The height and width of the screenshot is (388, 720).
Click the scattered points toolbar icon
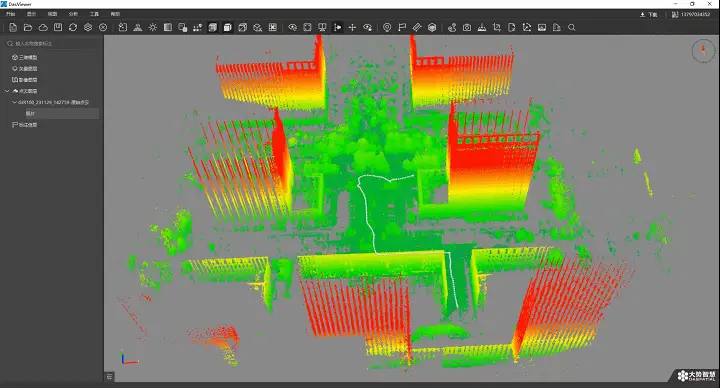[197, 28]
